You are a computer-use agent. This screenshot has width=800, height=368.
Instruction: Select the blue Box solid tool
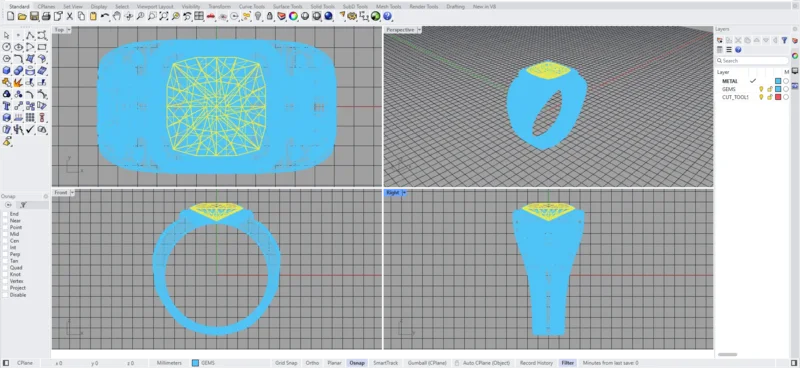[7, 70]
